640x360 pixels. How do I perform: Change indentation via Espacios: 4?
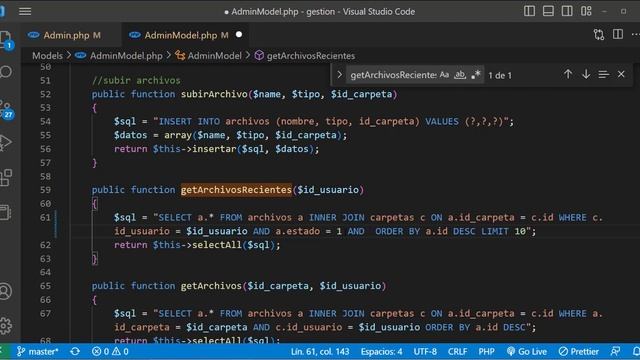click(x=381, y=351)
